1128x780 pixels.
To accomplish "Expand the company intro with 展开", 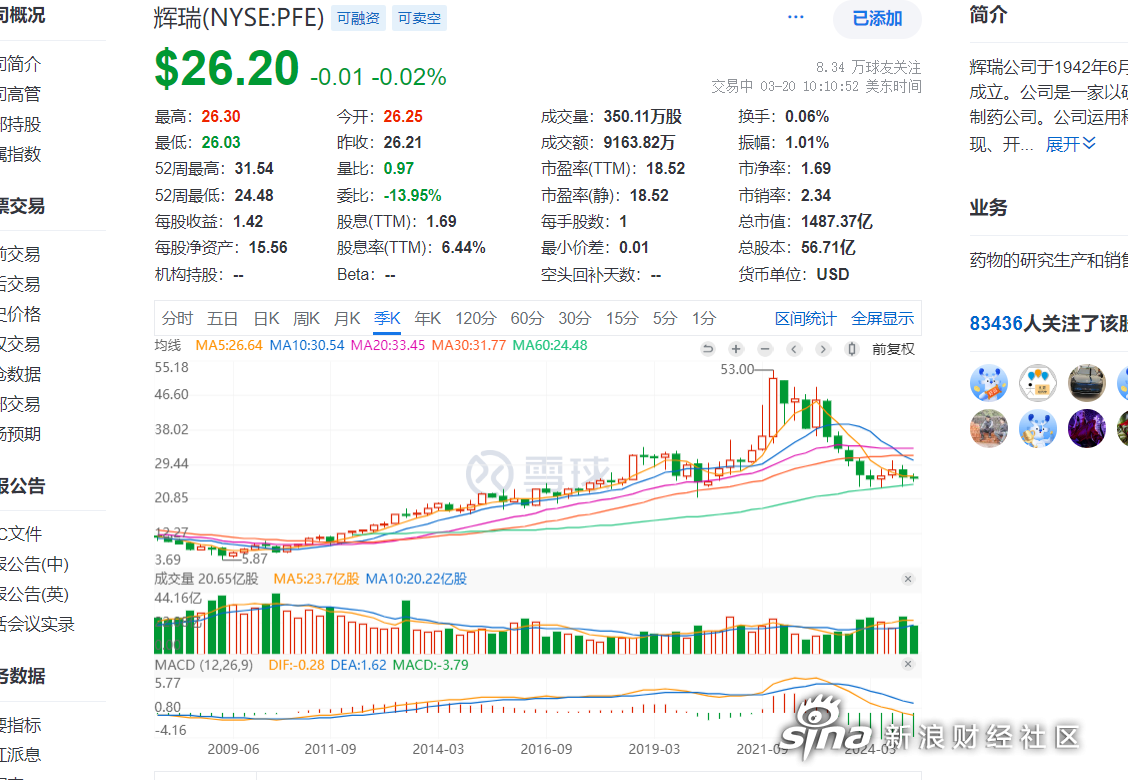I will (x=1070, y=144).
